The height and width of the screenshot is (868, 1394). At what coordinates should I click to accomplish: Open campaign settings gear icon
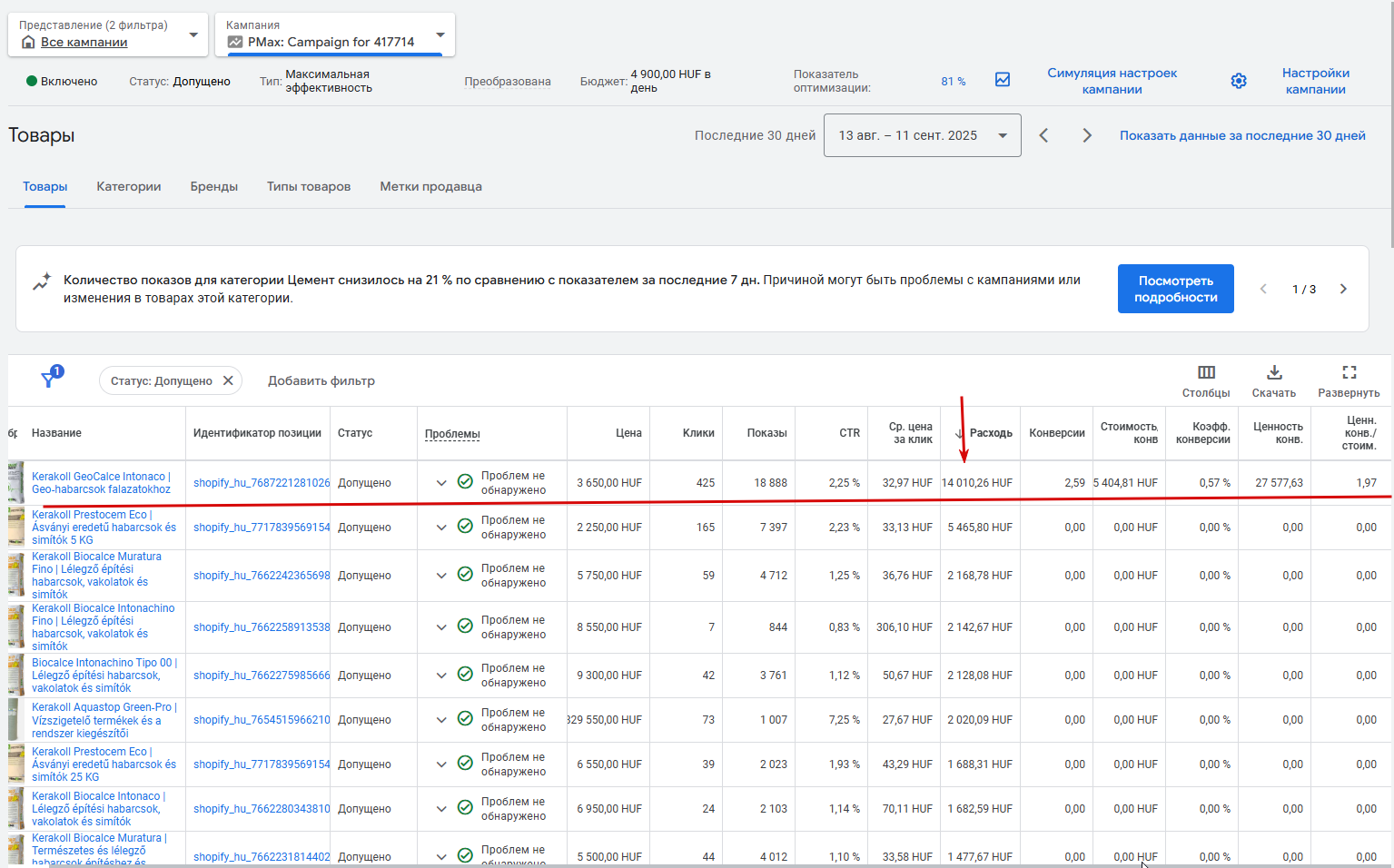click(1239, 81)
